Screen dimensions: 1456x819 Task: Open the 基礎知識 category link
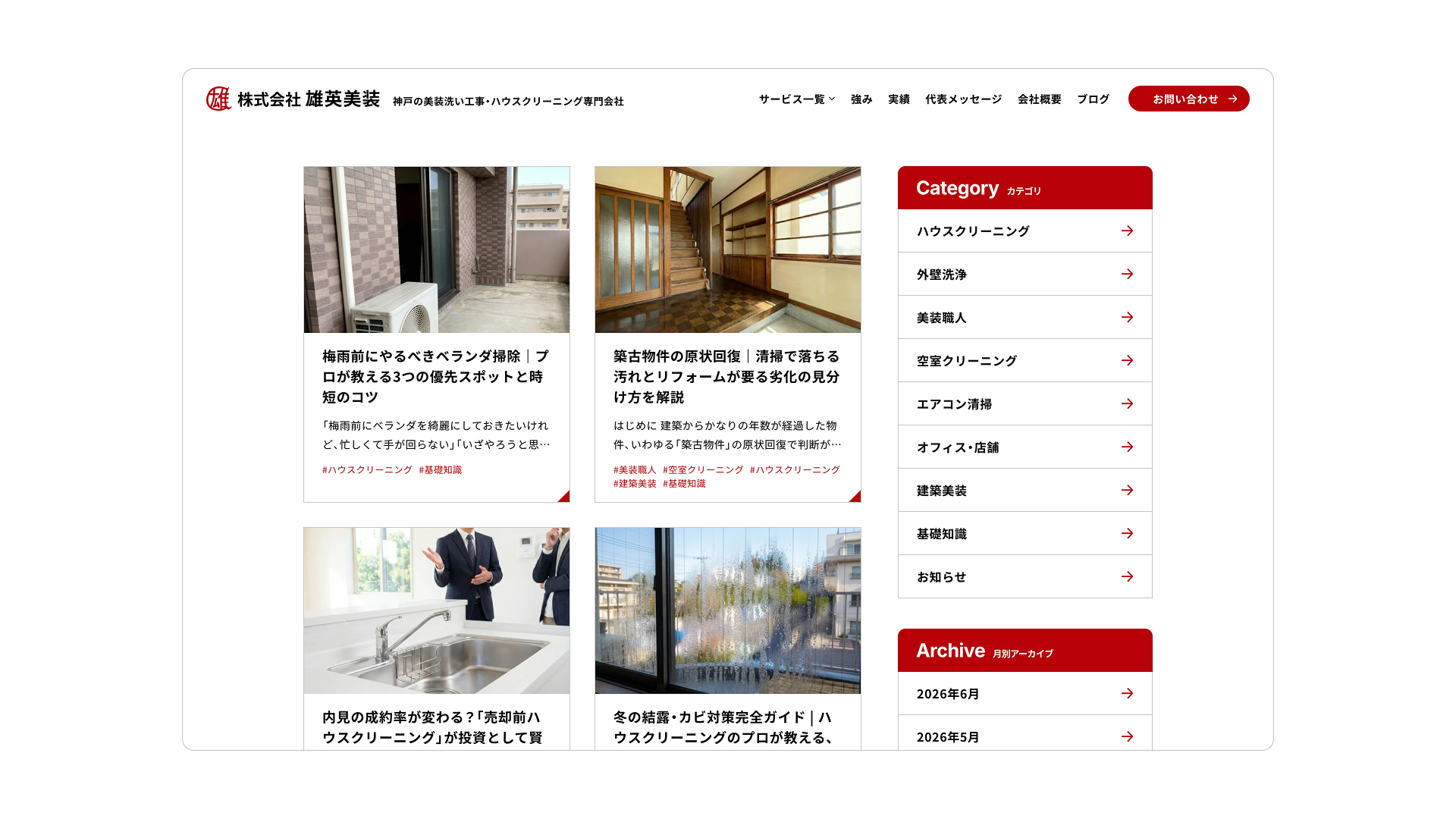pyautogui.click(x=1025, y=533)
